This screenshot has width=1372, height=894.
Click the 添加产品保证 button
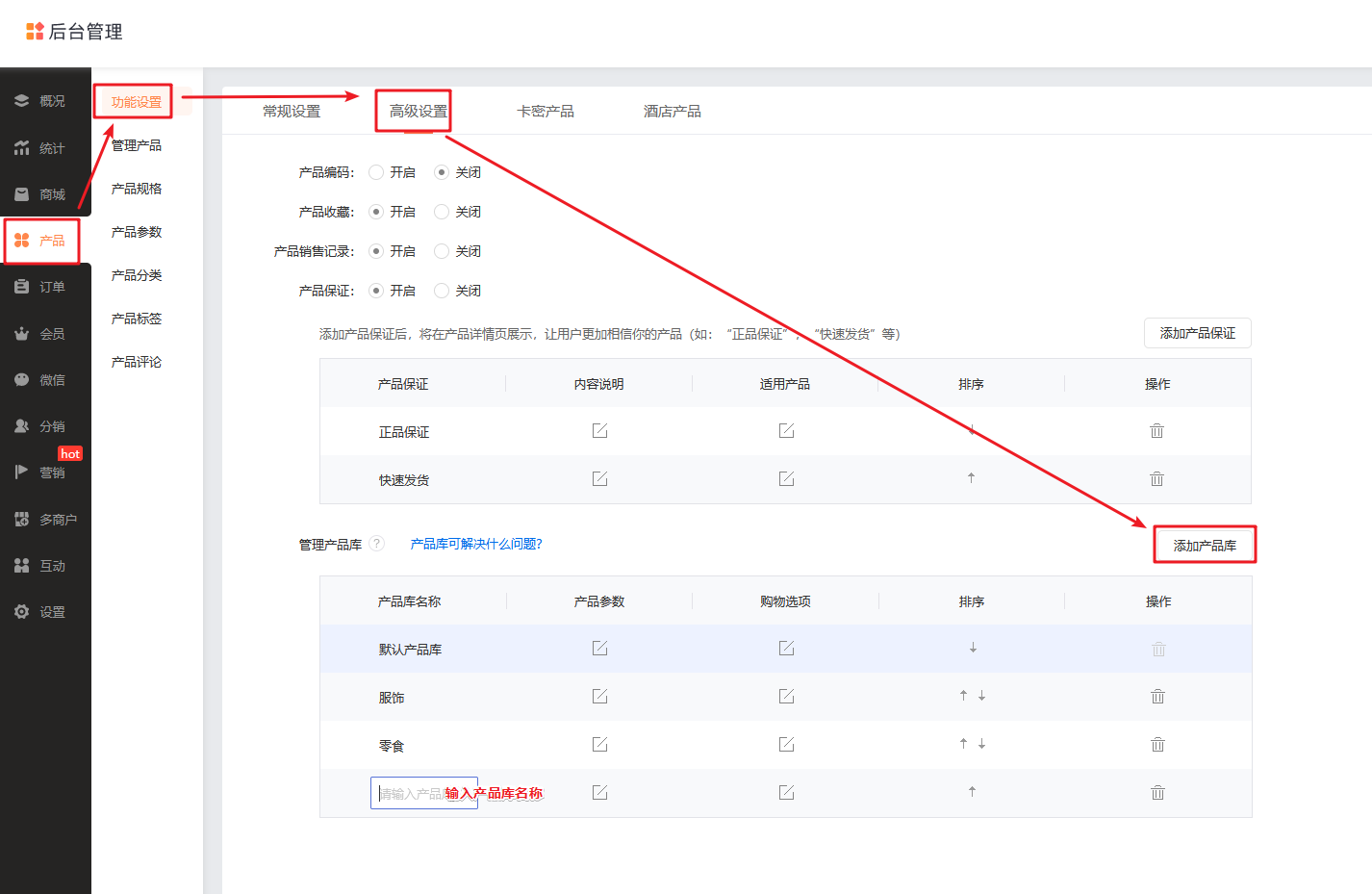coord(1197,333)
